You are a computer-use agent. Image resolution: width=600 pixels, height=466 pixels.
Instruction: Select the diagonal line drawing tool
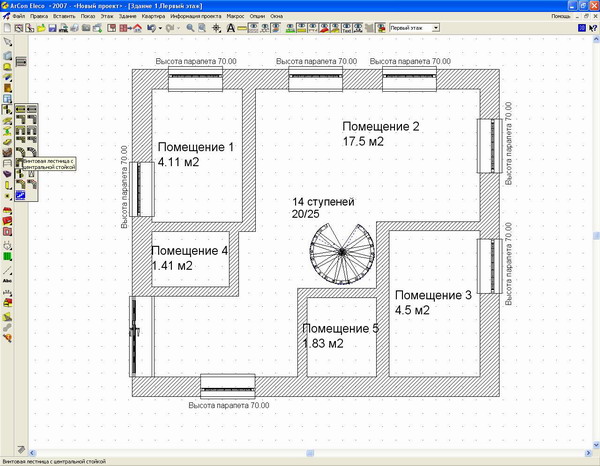point(7,270)
